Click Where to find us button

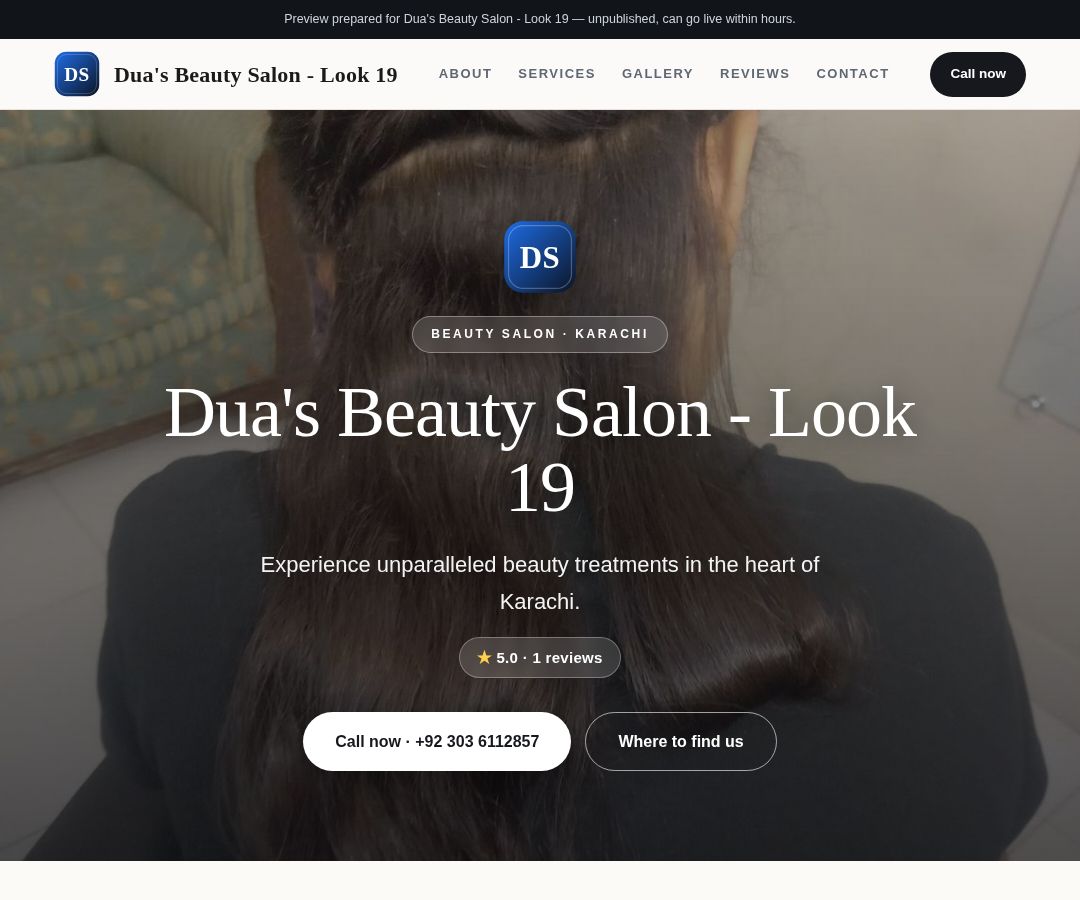point(681,742)
